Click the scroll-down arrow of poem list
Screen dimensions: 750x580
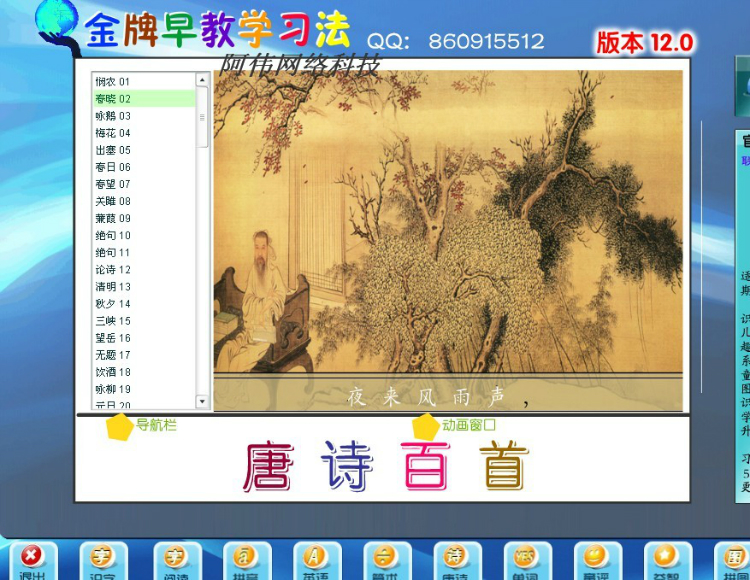click(x=202, y=401)
